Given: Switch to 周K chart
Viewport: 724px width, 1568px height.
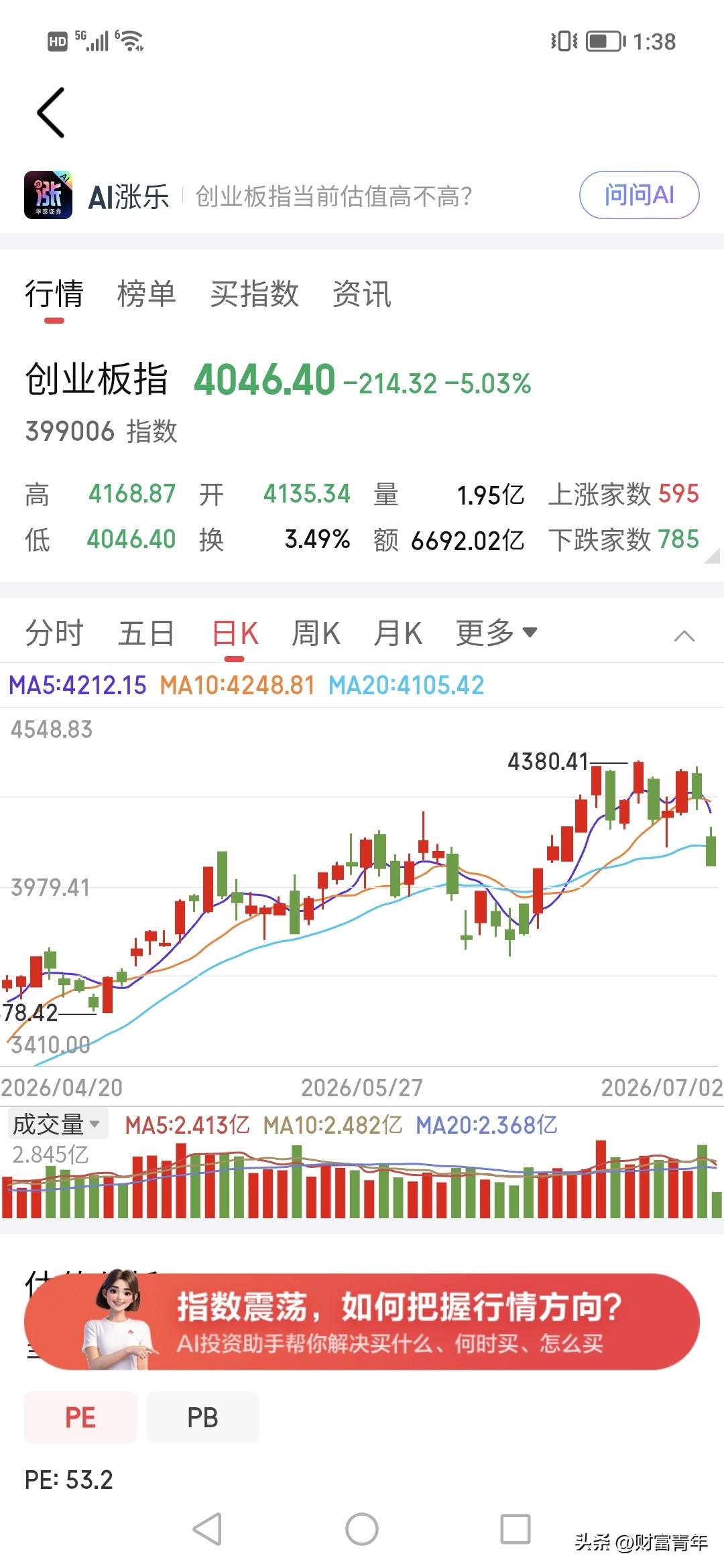Looking at the screenshot, I should pyautogui.click(x=316, y=633).
